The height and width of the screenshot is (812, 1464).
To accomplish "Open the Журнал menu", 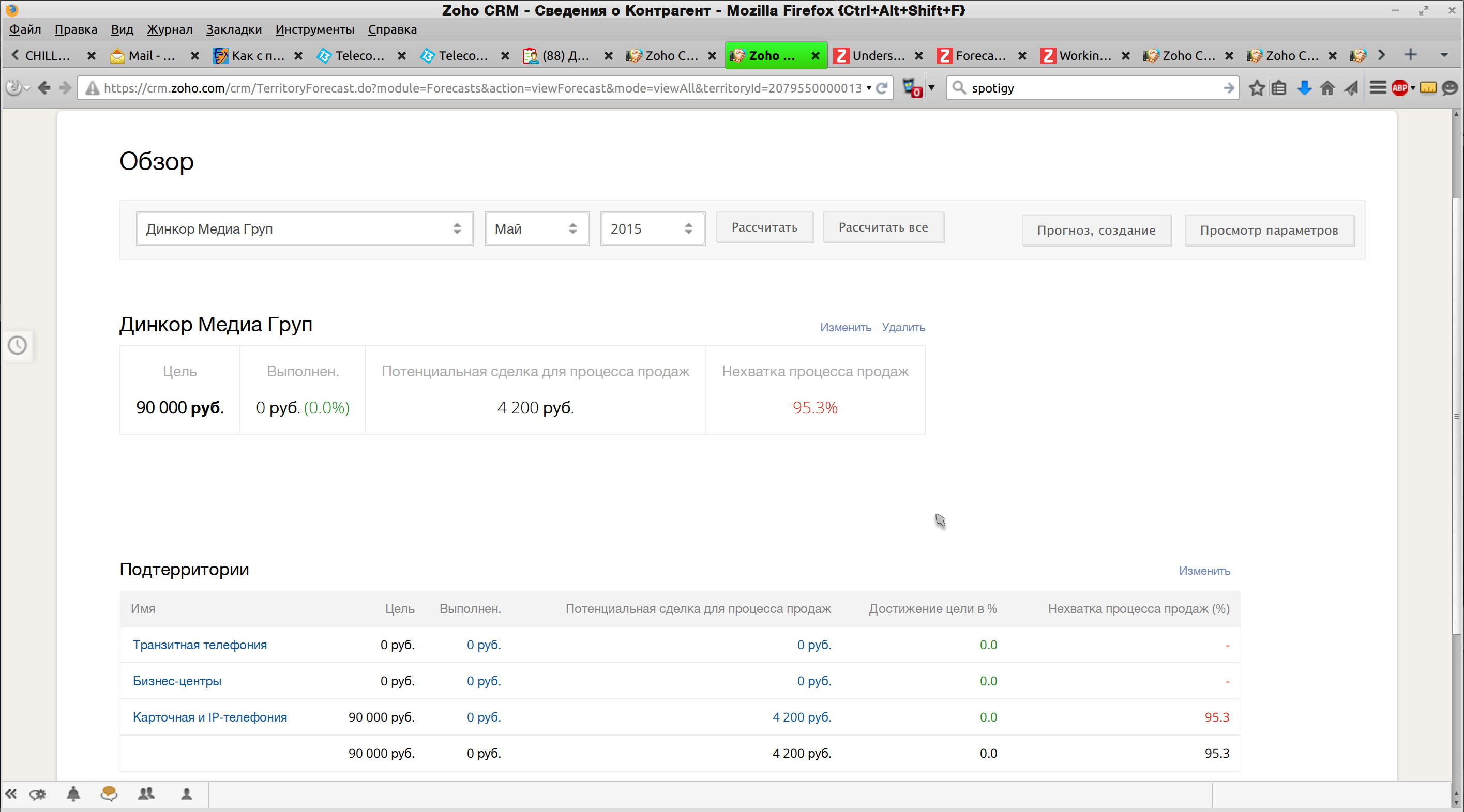I will click(169, 29).
